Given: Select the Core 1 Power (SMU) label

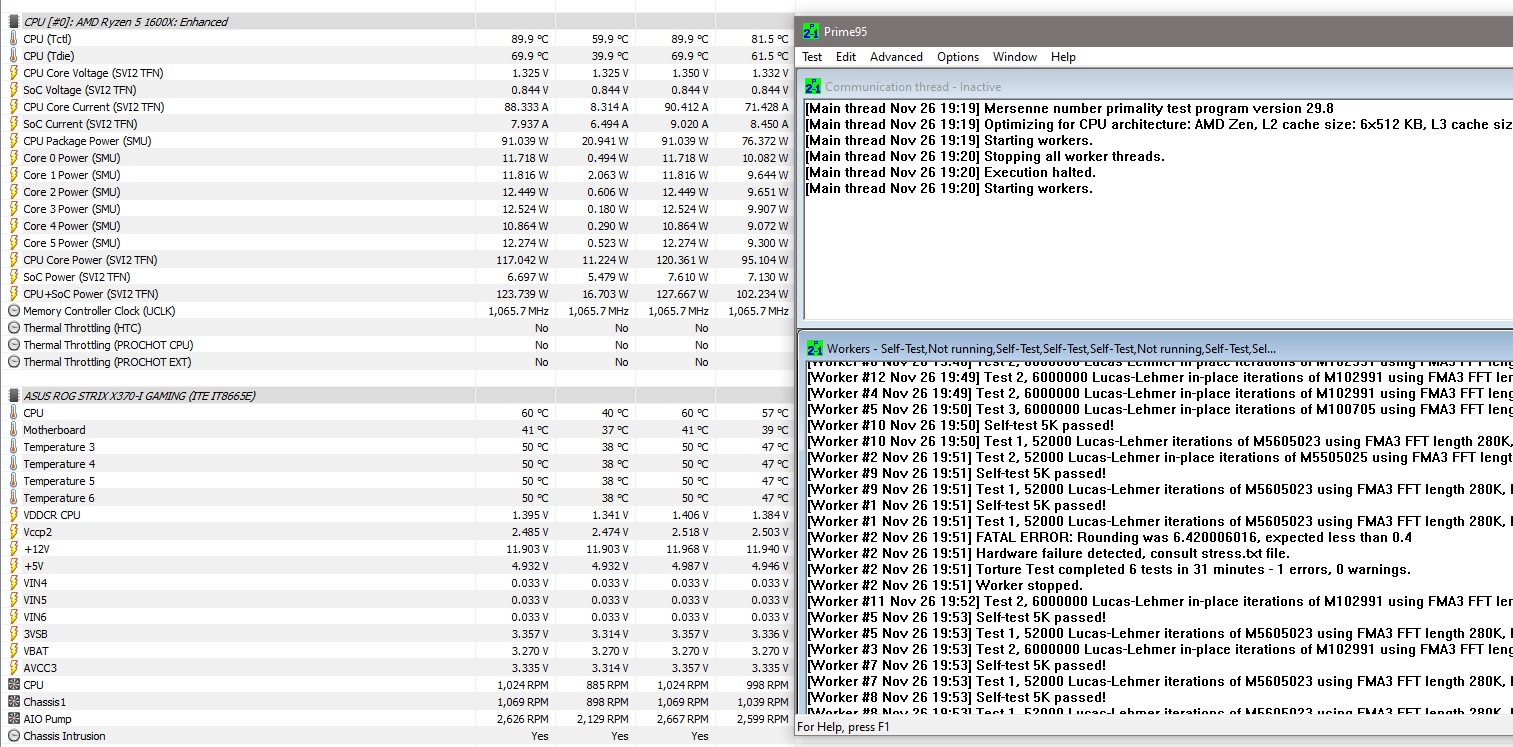Looking at the screenshot, I should 71,174.
